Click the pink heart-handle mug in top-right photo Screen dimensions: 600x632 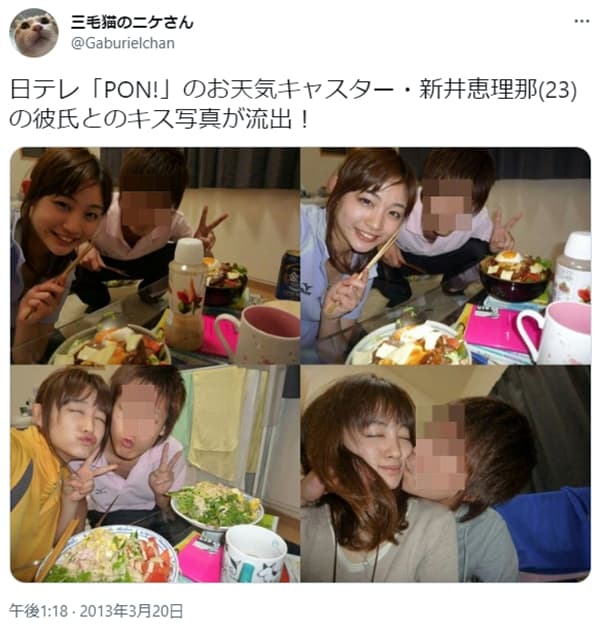558,333
